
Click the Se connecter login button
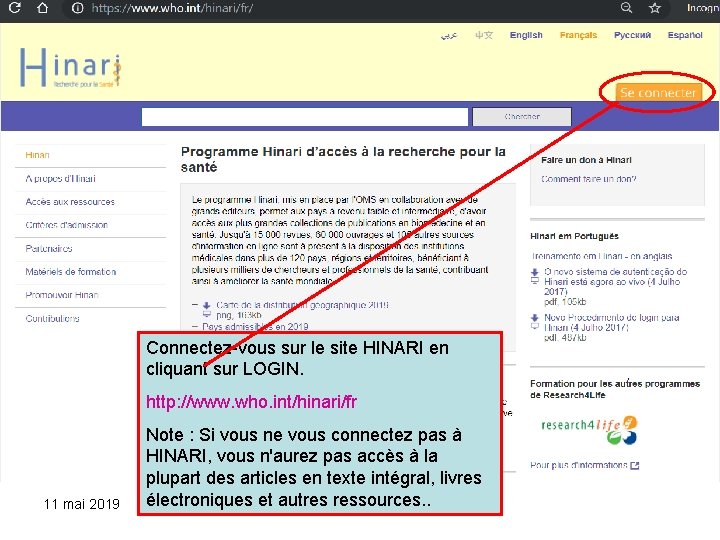coord(658,92)
